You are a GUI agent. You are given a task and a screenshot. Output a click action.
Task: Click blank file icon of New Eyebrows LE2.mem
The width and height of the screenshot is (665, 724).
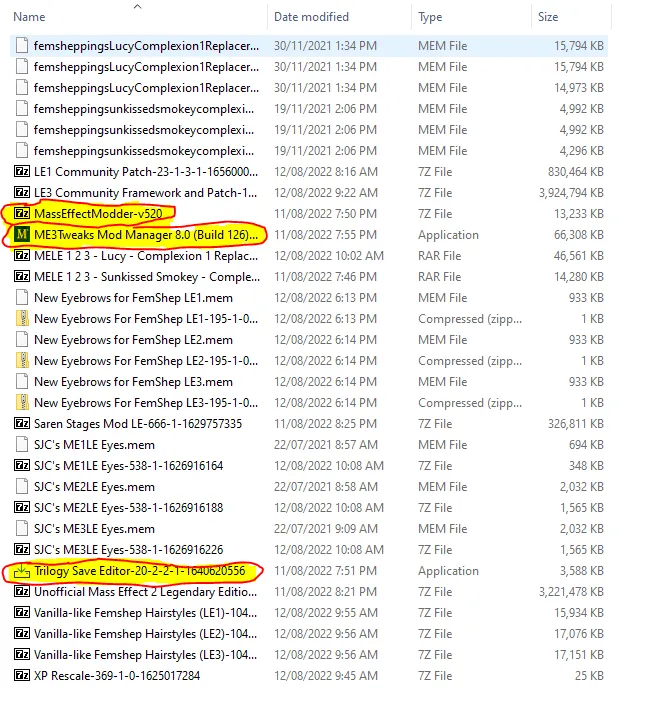pyautogui.click(x=22, y=340)
